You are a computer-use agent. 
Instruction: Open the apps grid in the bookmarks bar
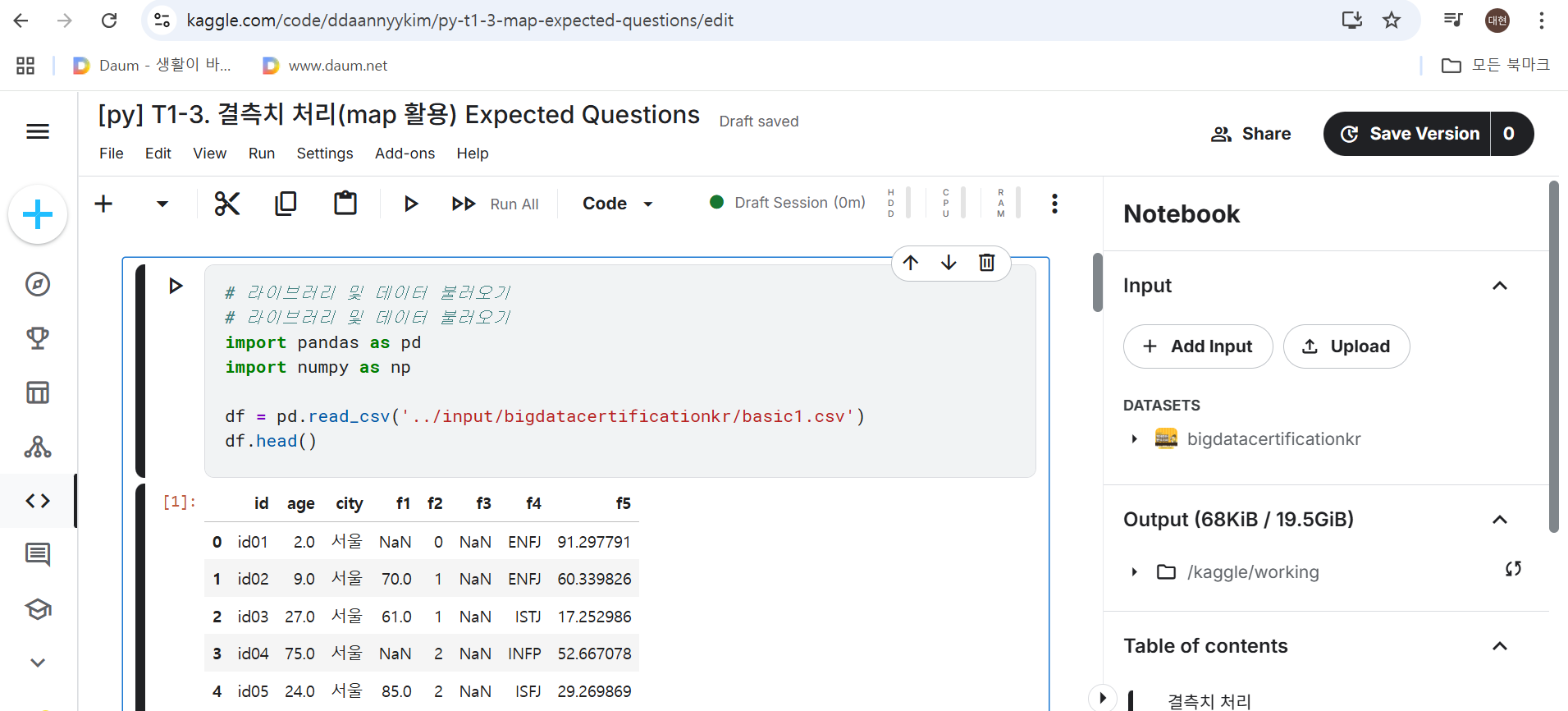(25, 66)
